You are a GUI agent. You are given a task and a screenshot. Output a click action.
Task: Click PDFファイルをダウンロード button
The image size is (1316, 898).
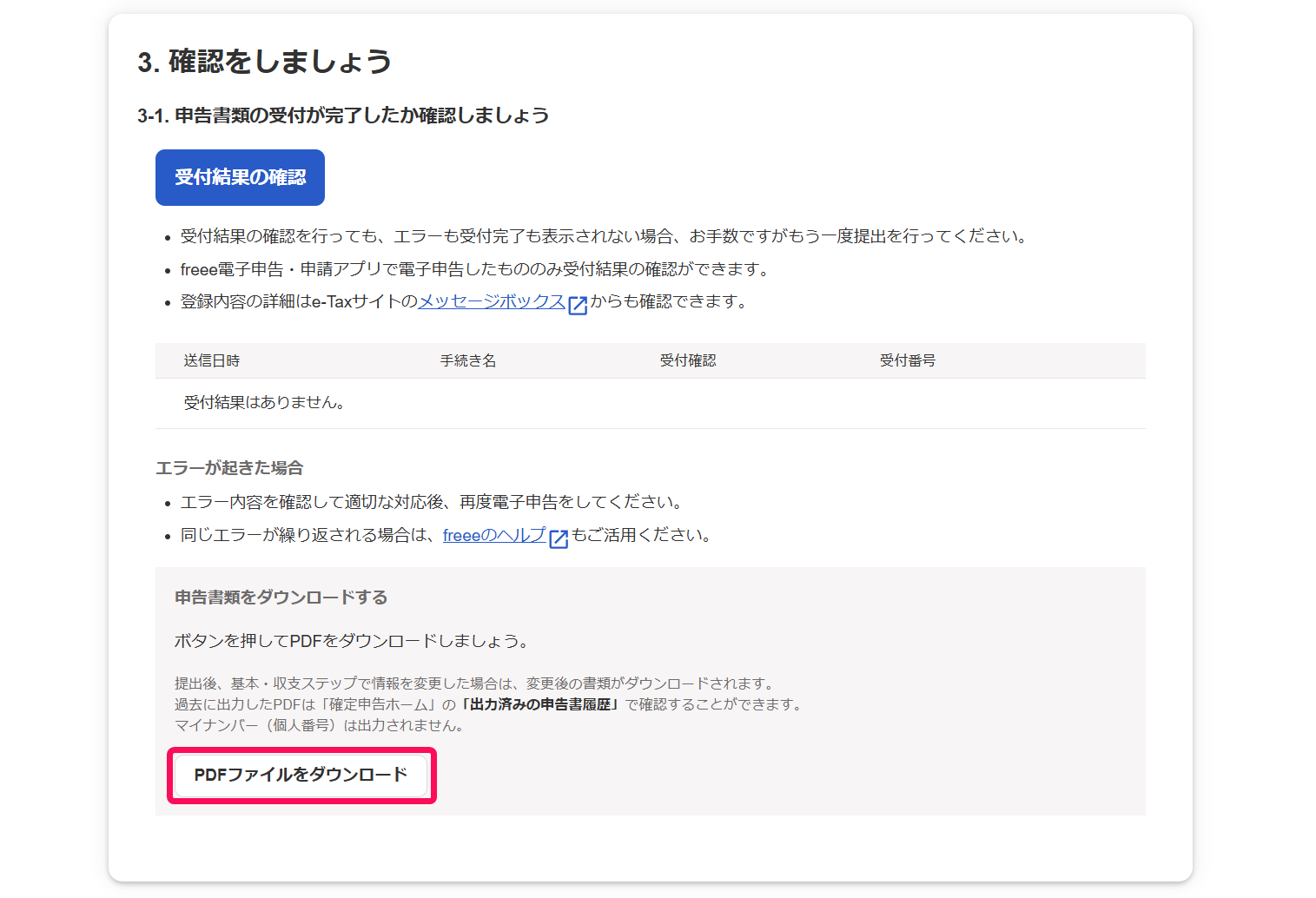point(301,775)
